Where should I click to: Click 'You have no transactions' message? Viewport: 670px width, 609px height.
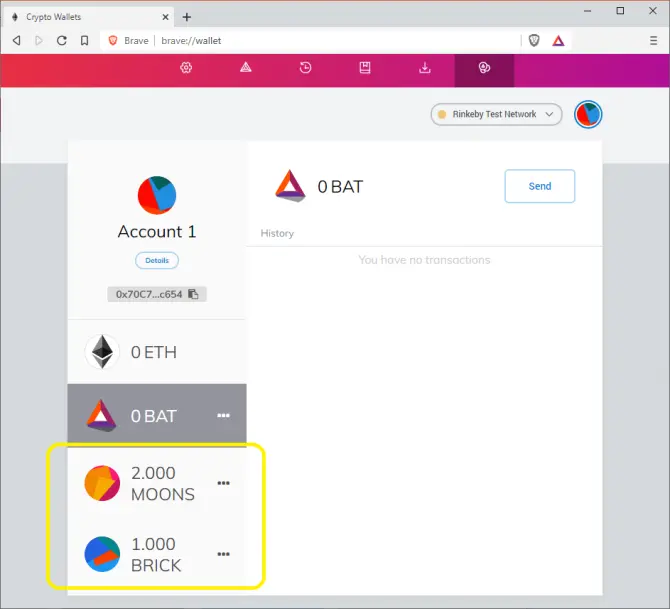pos(424,260)
